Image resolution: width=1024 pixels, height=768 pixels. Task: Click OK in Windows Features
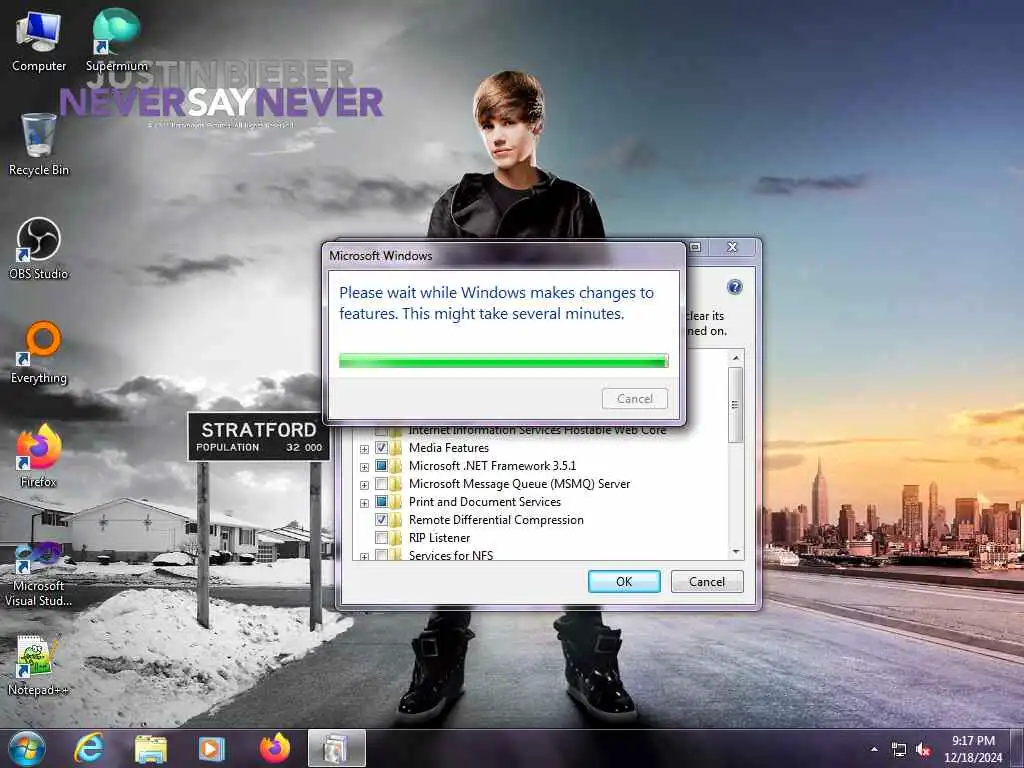click(x=624, y=581)
